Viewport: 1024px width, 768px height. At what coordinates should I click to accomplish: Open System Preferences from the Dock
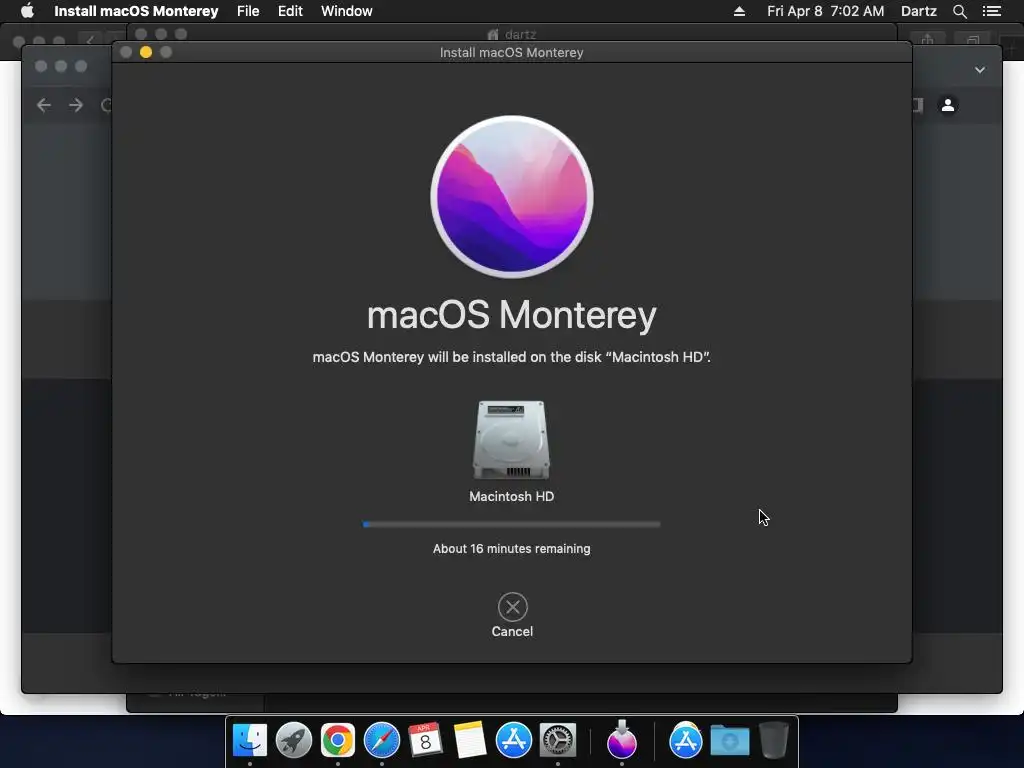click(x=557, y=741)
